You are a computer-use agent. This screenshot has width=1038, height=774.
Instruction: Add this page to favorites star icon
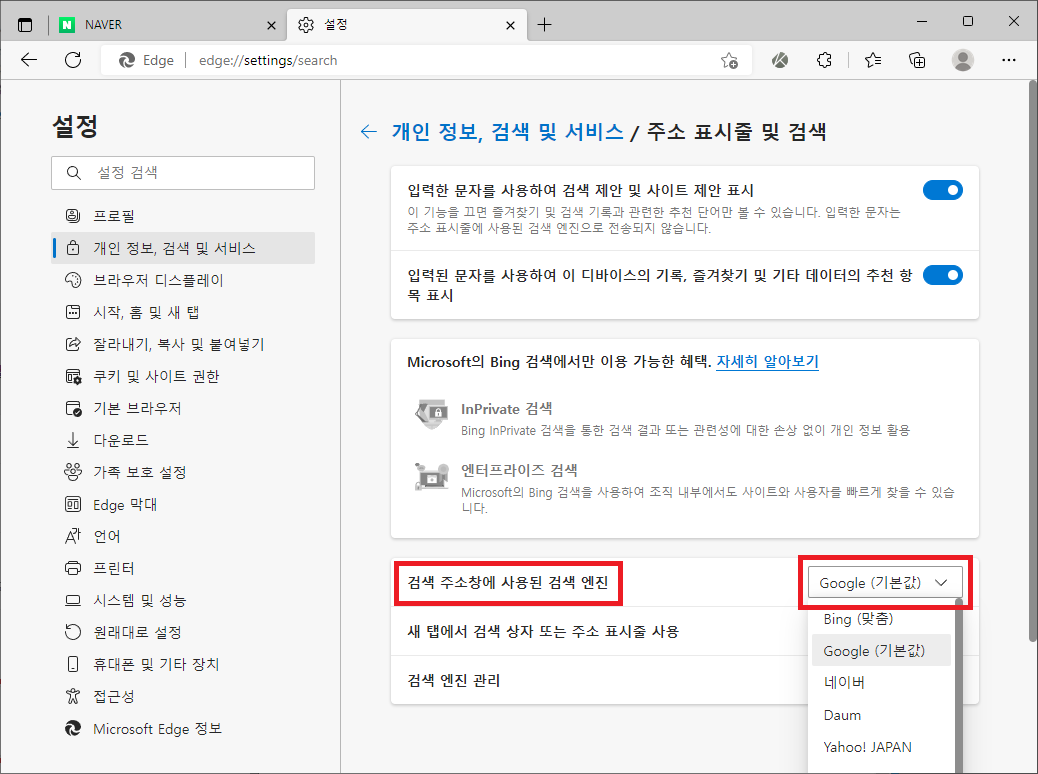730,60
